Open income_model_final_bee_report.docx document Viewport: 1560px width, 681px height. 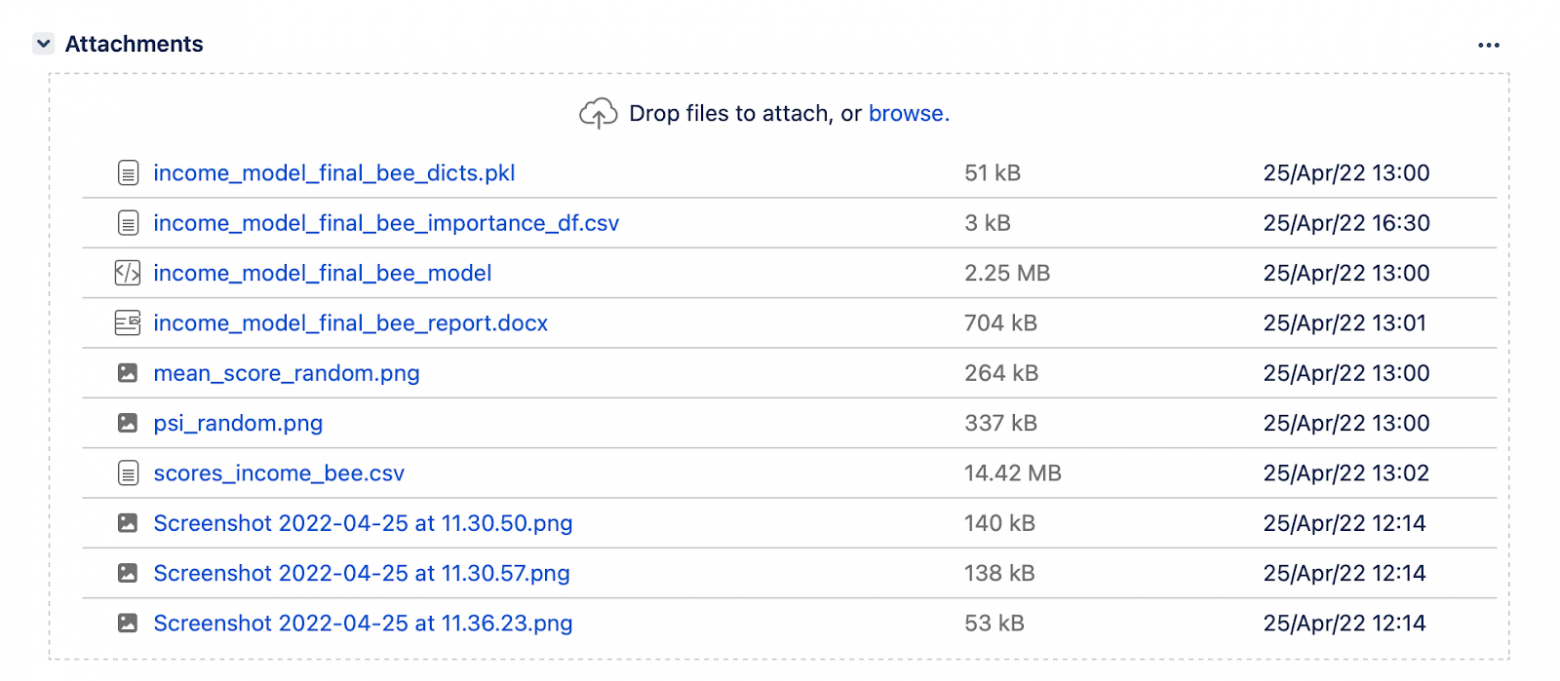point(350,323)
